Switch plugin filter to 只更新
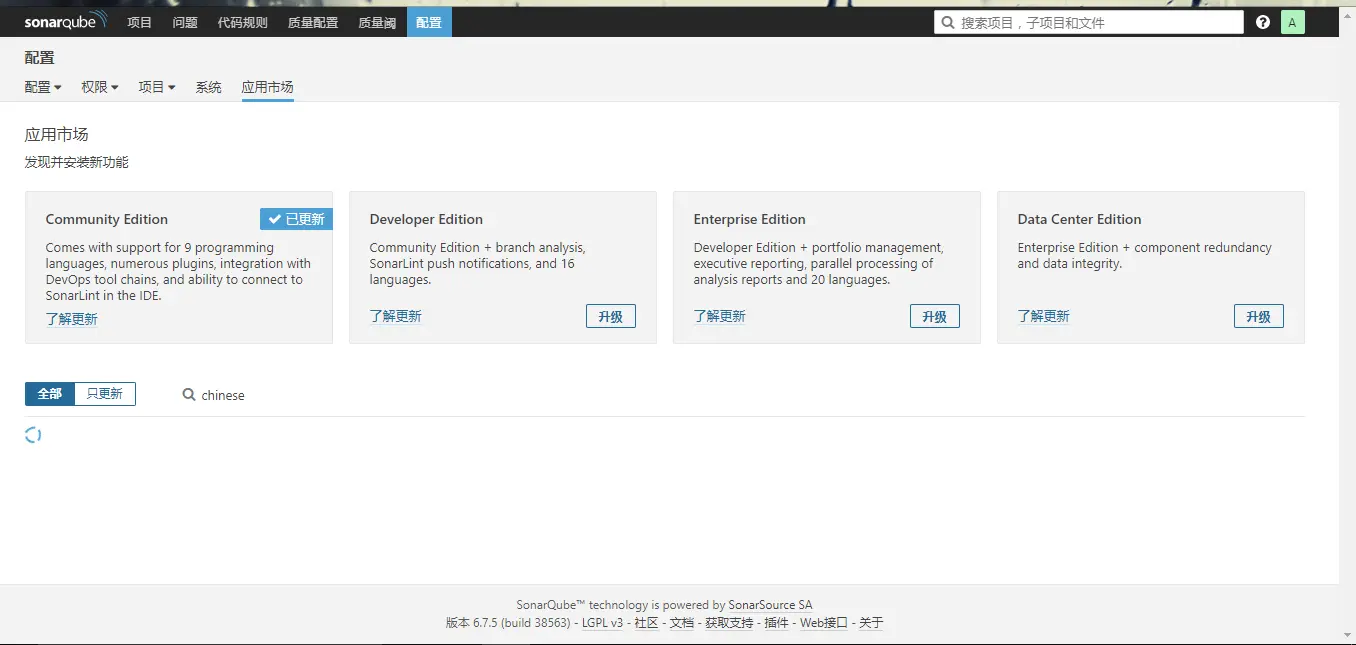Viewport: 1356px width, 645px height. [x=104, y=393]
